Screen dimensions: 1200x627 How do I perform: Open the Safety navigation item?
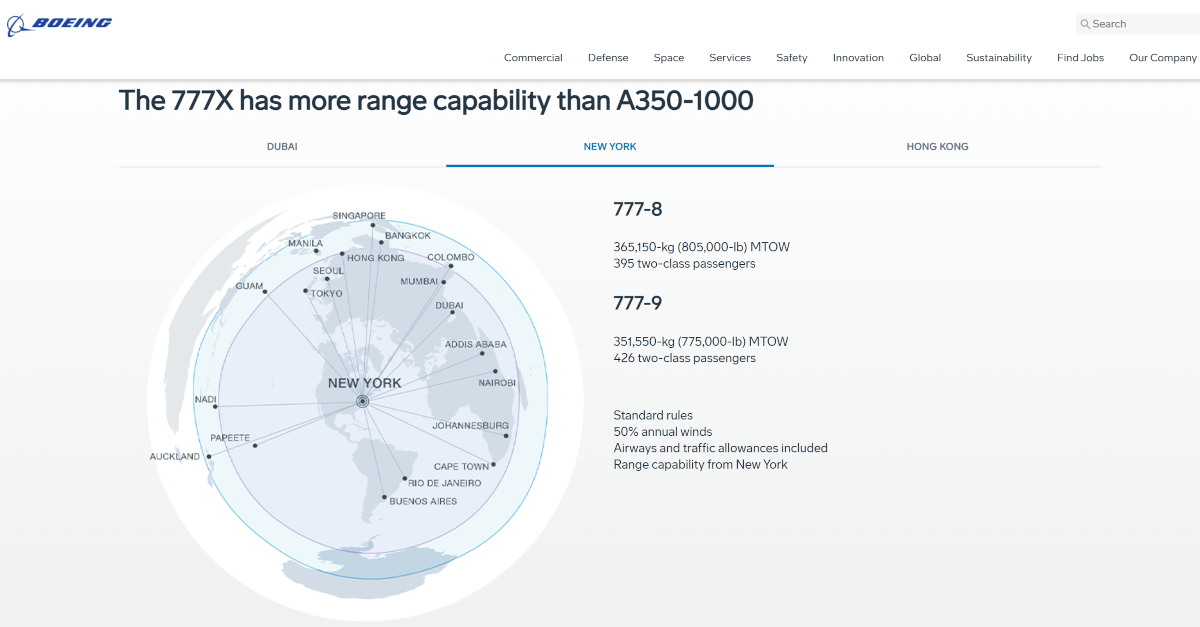tap(792, 58)
